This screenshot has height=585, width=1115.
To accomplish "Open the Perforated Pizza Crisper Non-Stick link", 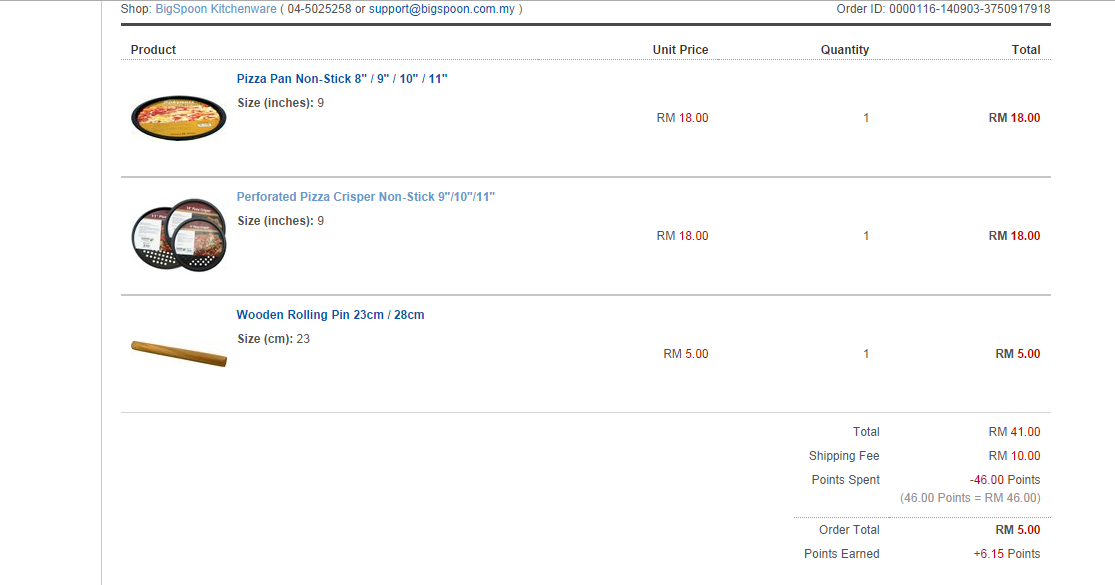I will pos(366,197).
